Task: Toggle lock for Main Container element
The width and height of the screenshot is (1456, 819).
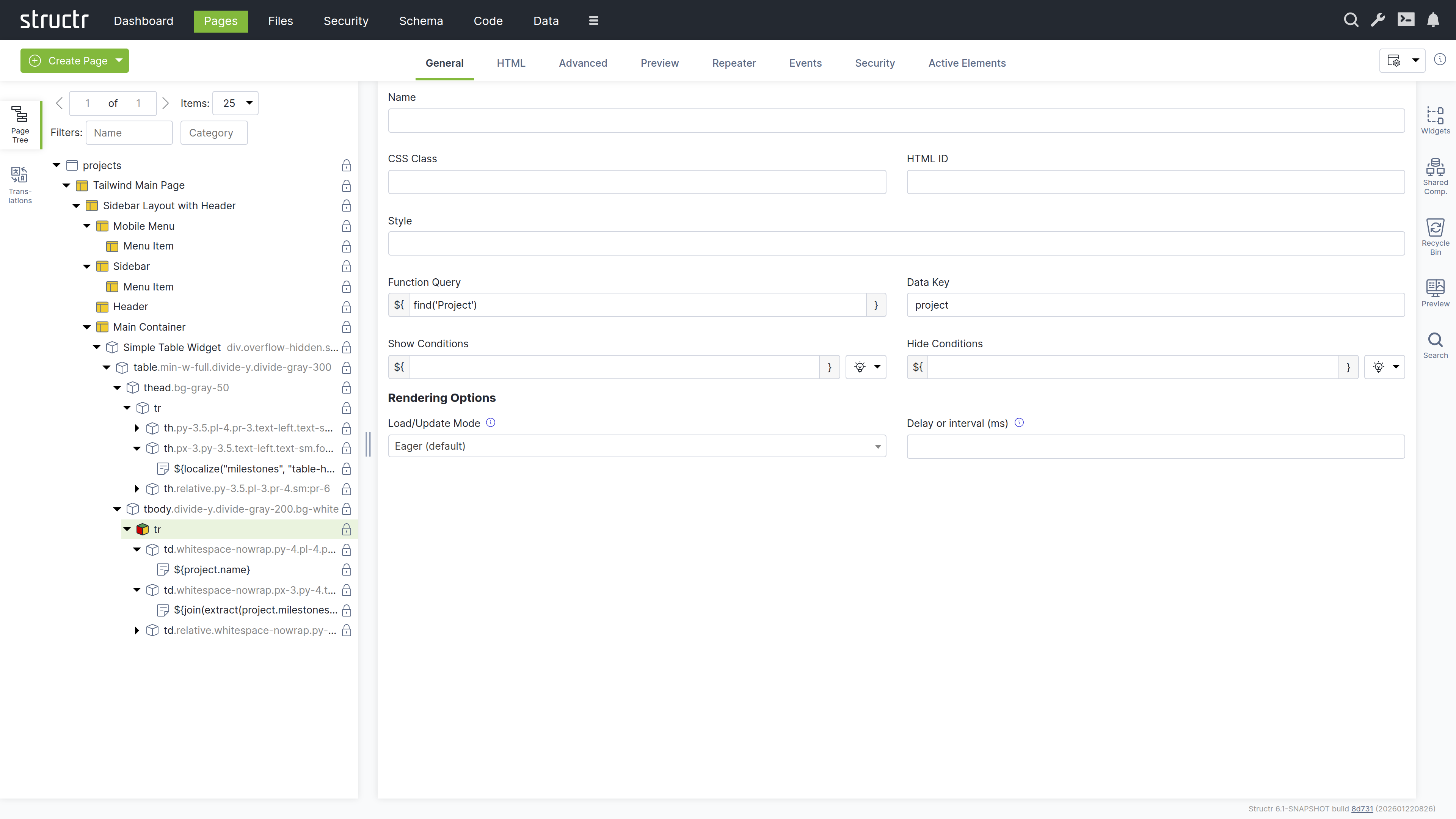Action: pyautogui.click(x=347, y=327)
